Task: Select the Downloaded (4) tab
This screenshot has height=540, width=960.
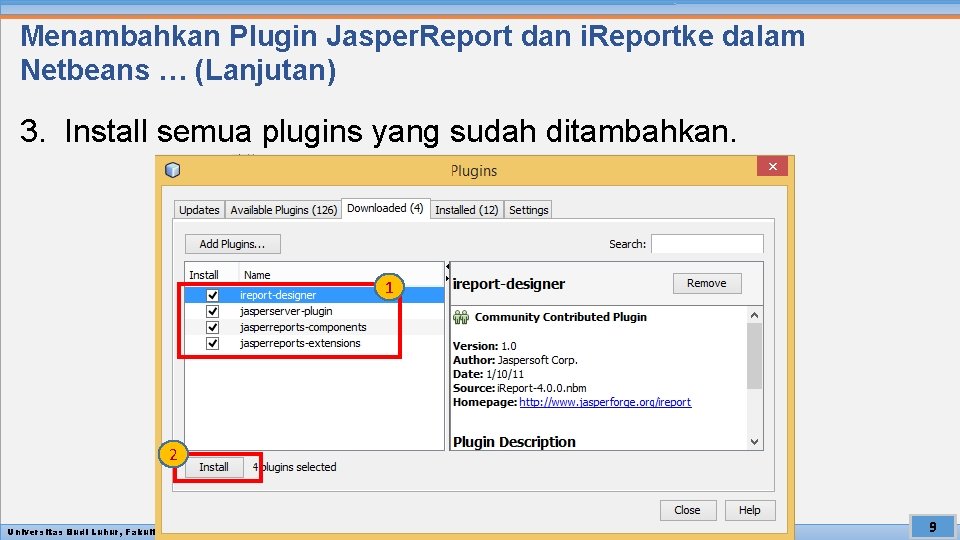Action: 385,208
